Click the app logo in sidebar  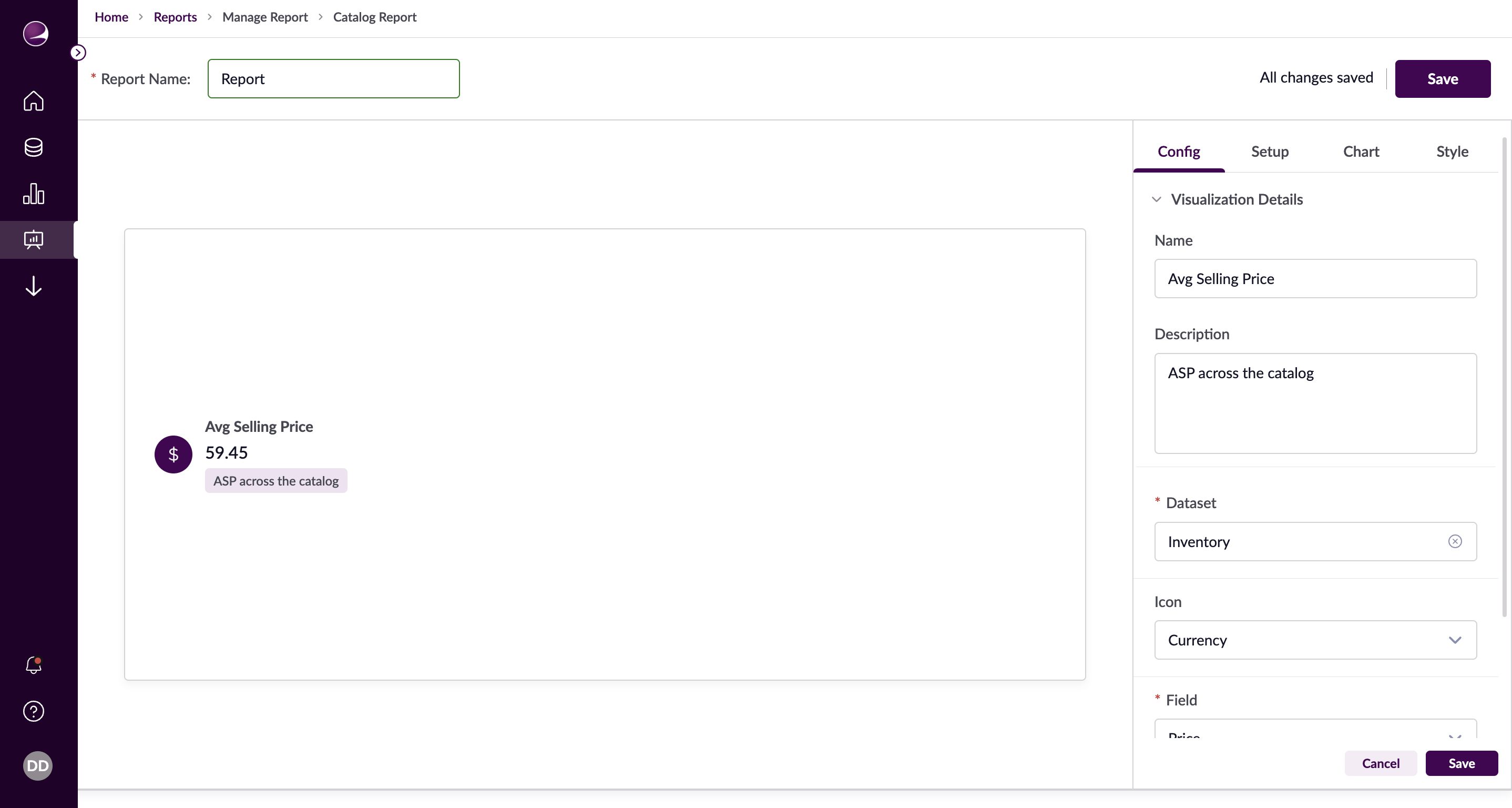(35, 34)
